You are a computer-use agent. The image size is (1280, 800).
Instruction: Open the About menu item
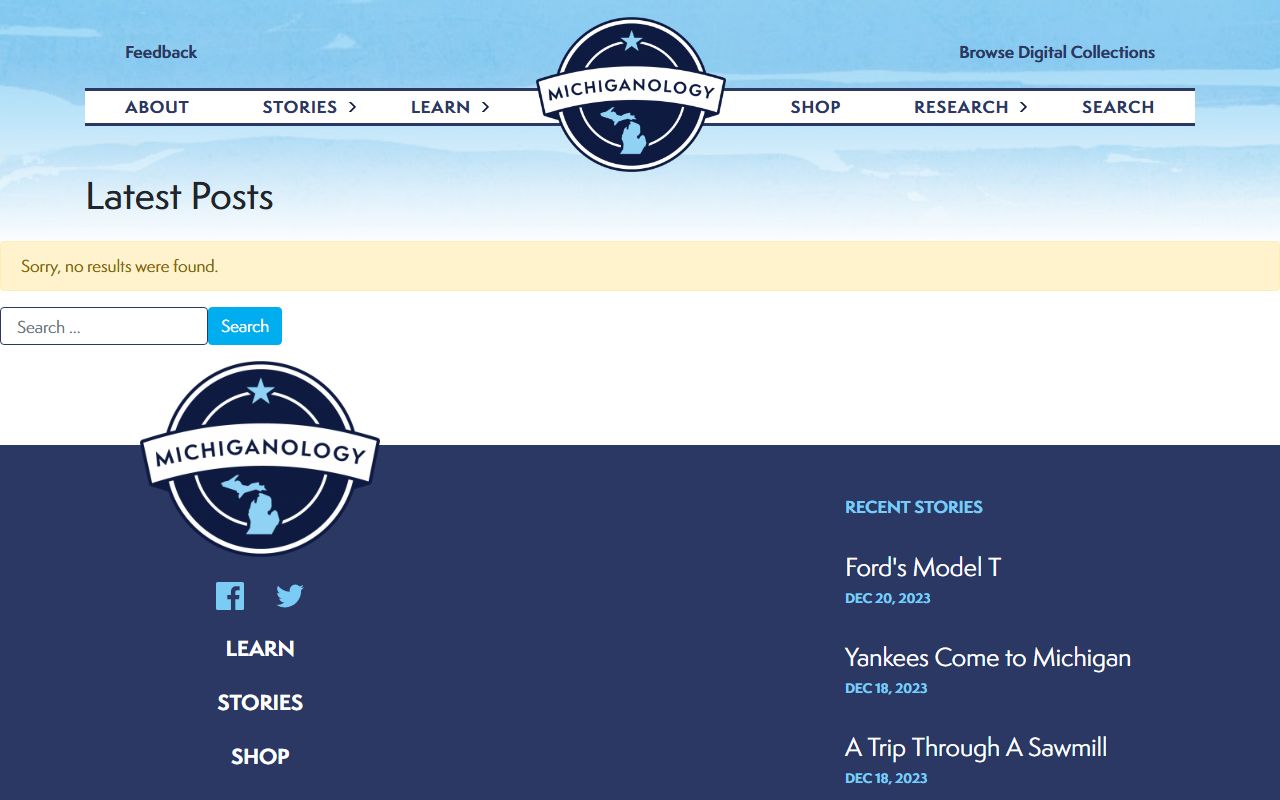tap(157, 107)
